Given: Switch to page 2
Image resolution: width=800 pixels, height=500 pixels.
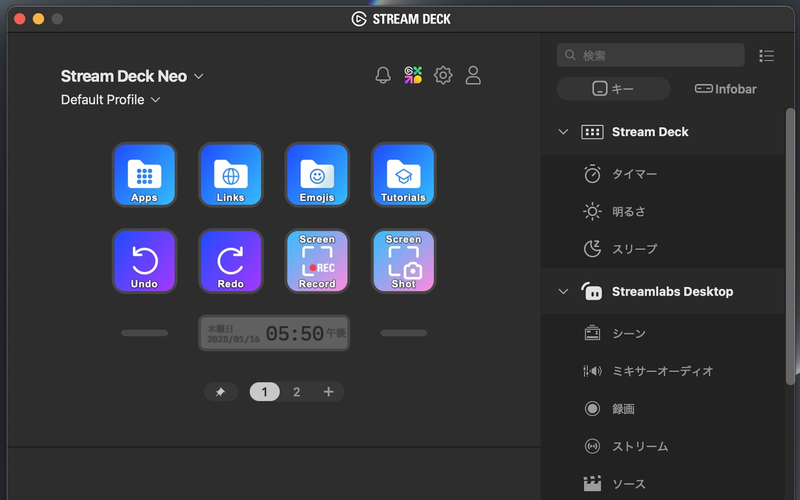Looking at the screenshot, I should pyautogui.click(x=296, y=392).
